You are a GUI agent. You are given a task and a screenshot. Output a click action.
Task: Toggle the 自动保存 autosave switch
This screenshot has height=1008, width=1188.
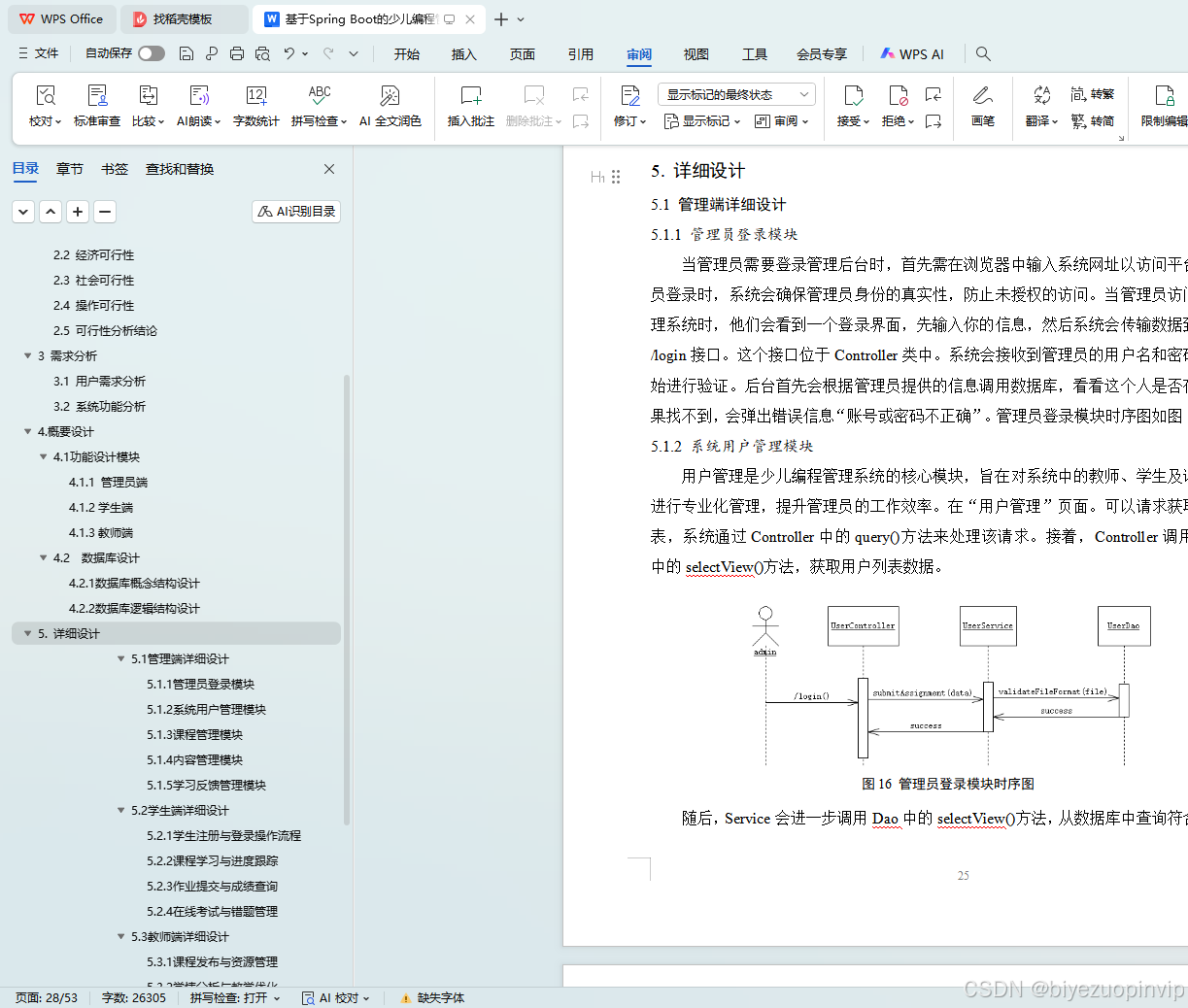pyautogui.click(x=151, y=54)
